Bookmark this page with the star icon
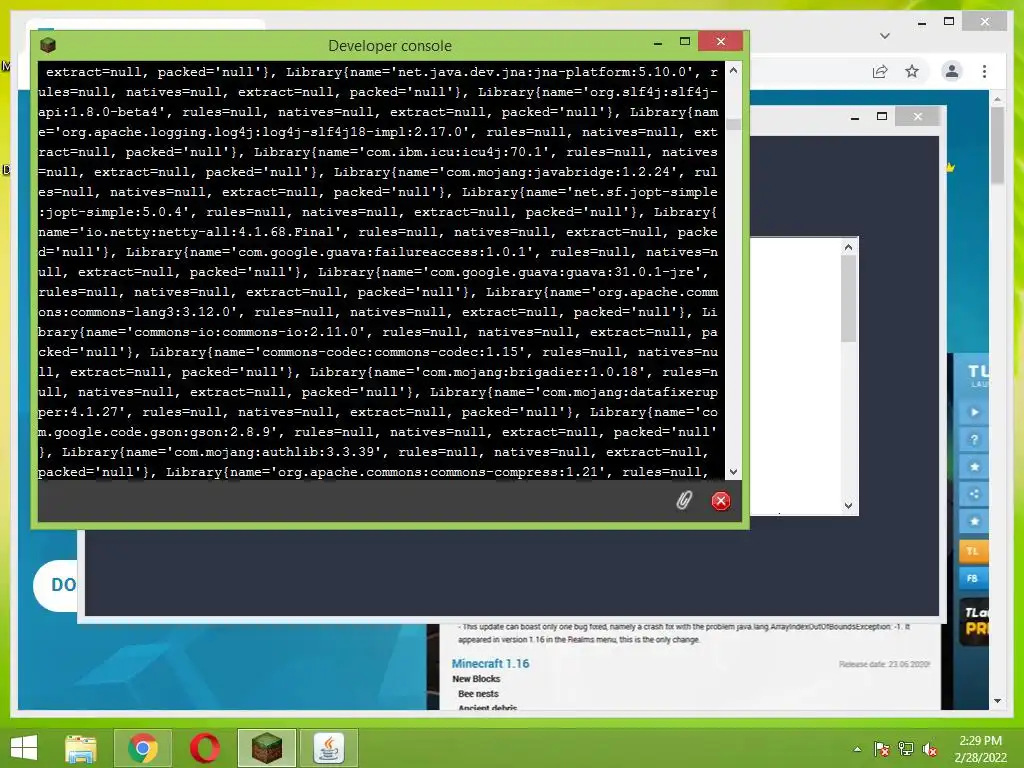 pos(912,71)
